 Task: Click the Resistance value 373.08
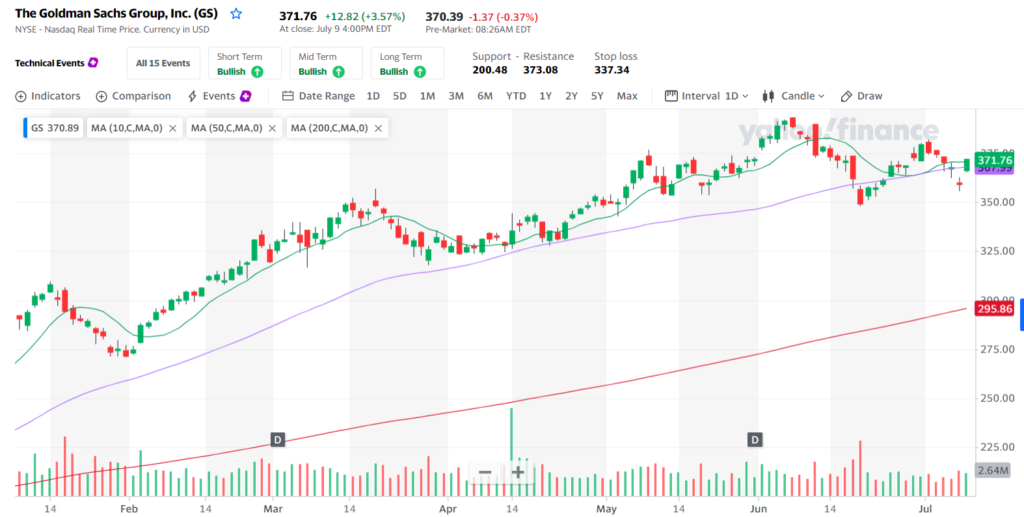tap(541, 70)
